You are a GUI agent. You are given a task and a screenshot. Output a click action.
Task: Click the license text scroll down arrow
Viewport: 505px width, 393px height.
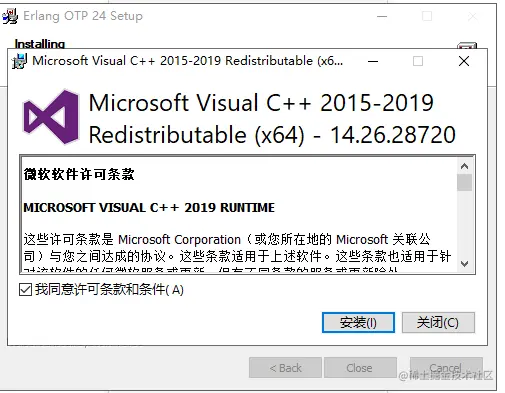coord(464,264)
